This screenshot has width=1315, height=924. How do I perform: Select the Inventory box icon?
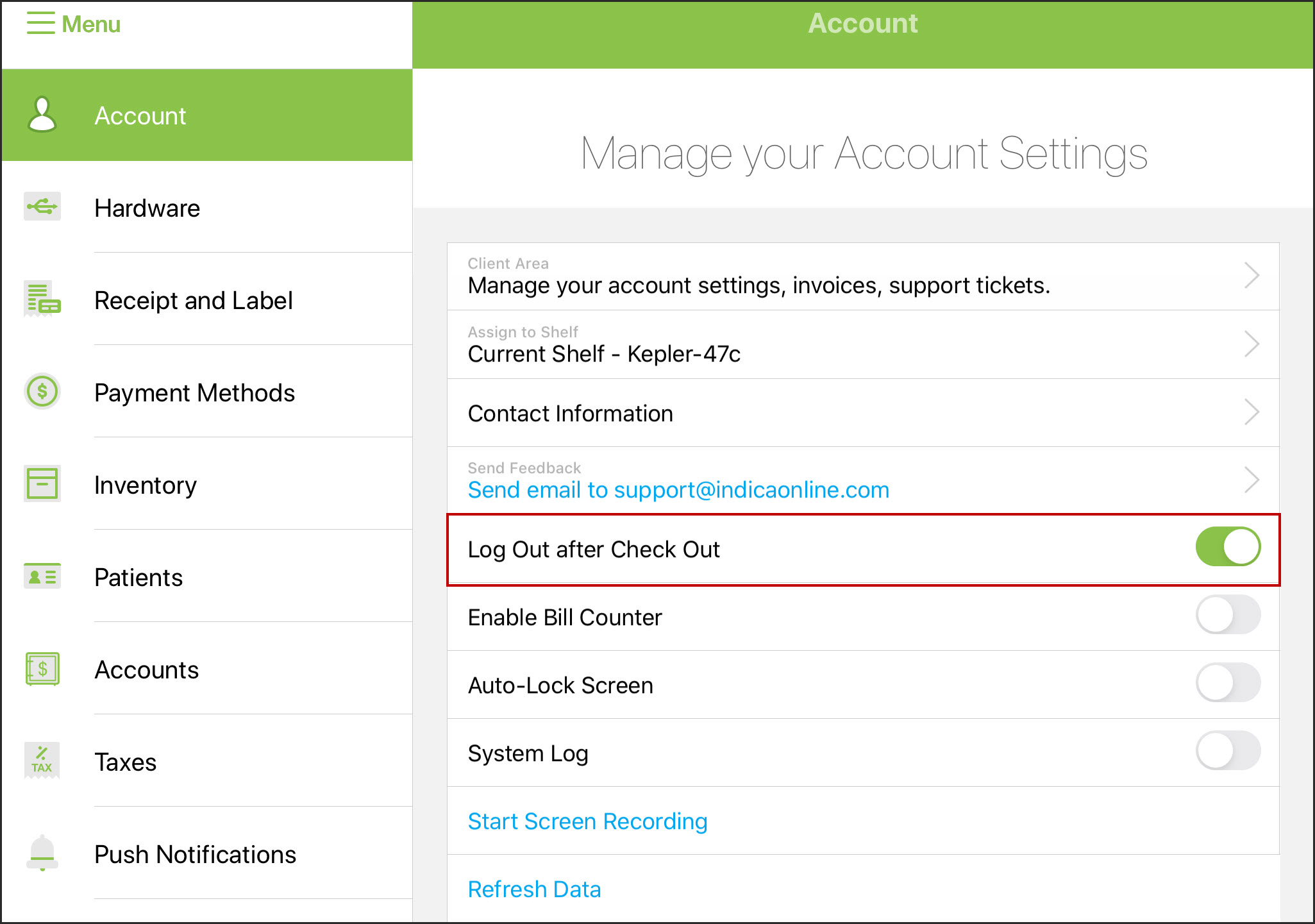click(x=42, y=484)
